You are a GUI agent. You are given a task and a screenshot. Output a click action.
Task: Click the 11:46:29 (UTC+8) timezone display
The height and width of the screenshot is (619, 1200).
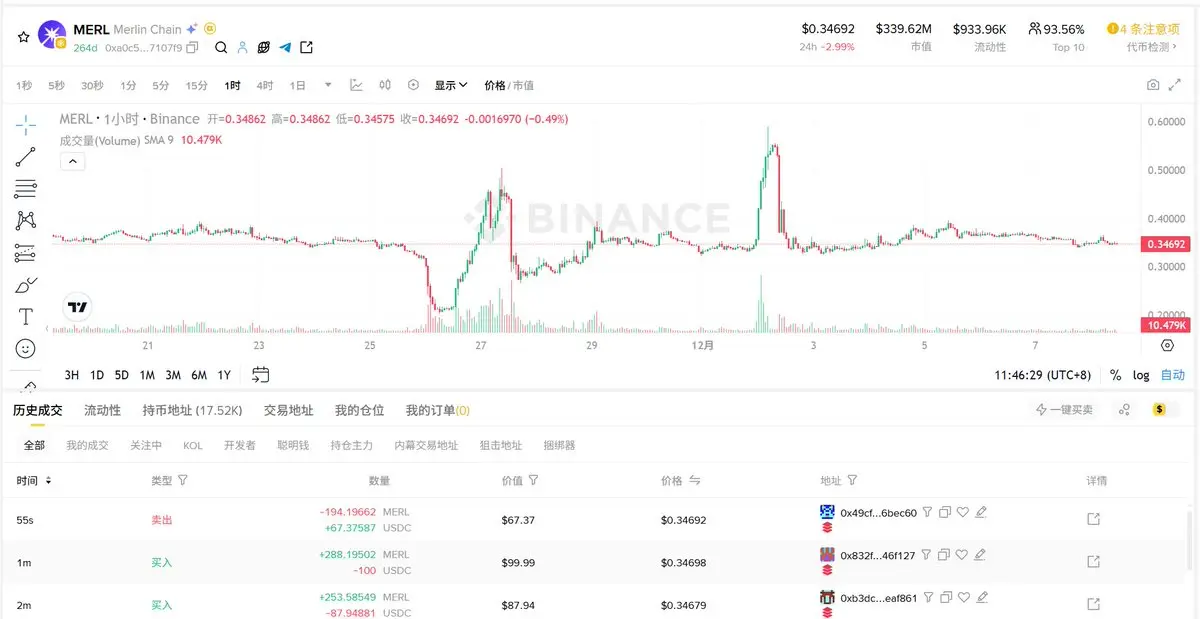pos(1042,375)
